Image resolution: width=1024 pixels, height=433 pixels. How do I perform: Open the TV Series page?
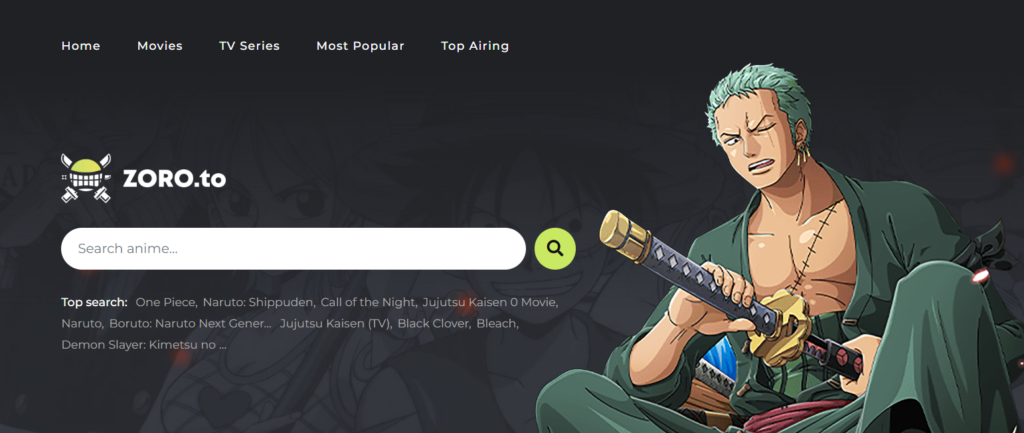point(249,46)
